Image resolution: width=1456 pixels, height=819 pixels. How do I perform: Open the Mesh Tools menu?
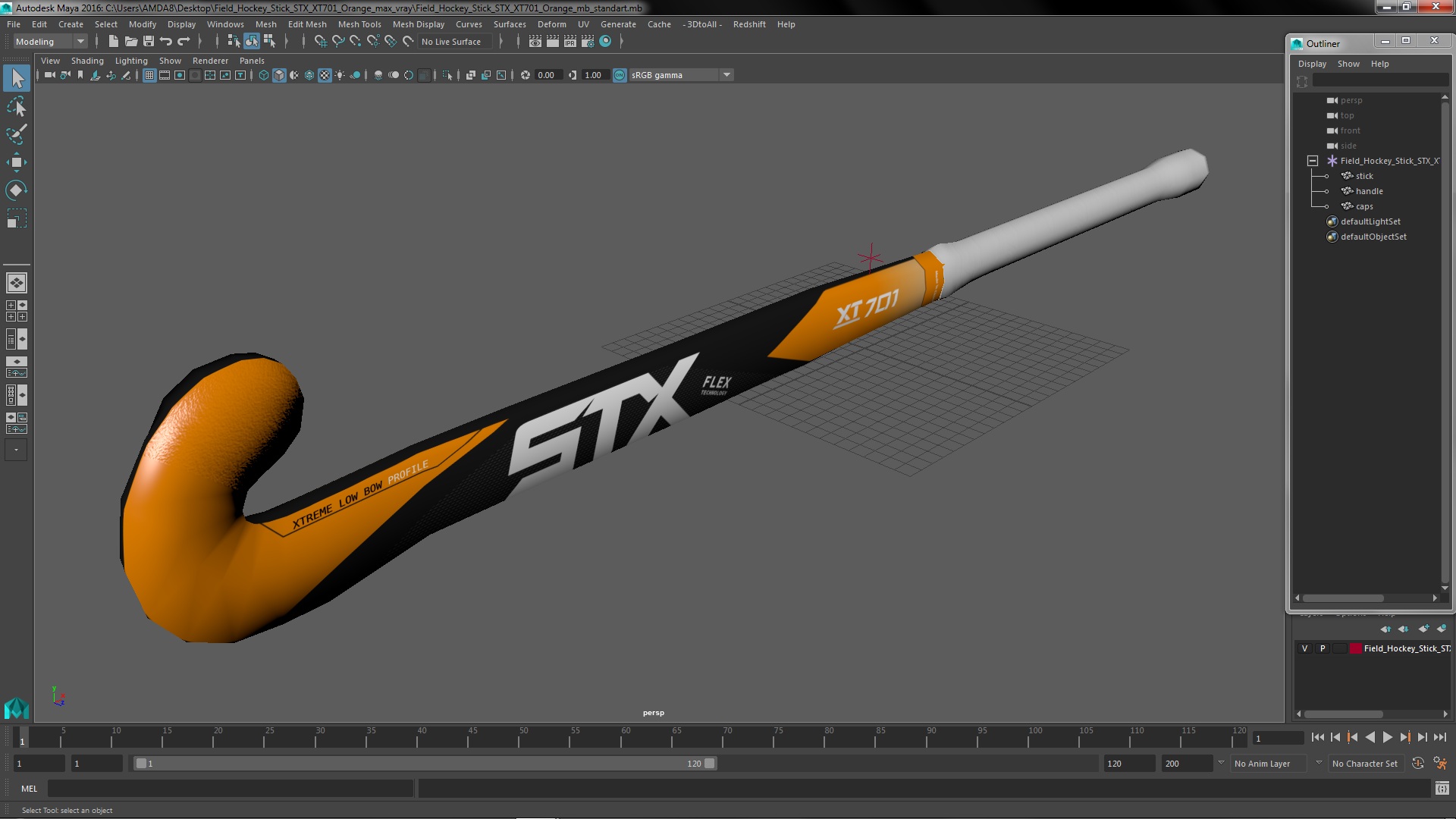(x=359, y=24)
